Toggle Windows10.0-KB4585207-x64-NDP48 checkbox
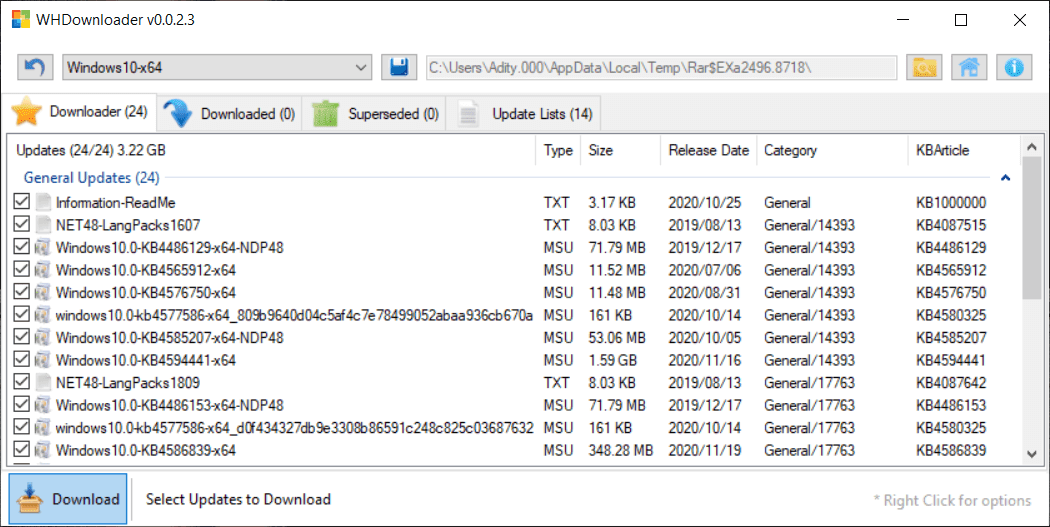 pos(21,336)
